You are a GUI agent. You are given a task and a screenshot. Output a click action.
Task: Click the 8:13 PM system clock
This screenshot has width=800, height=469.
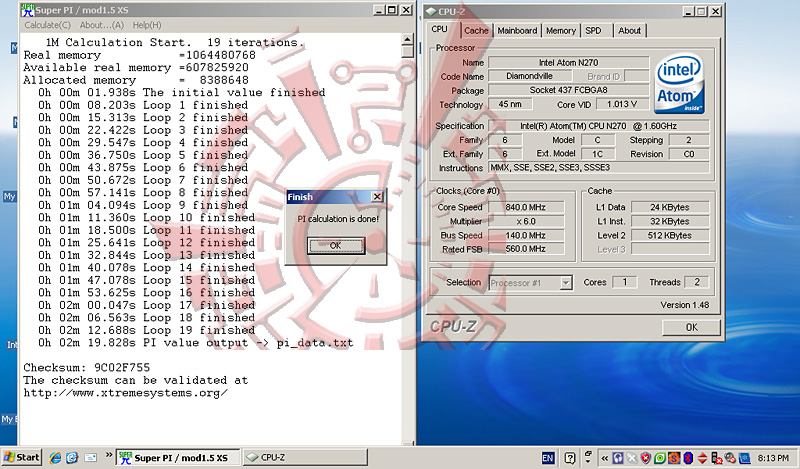coord(773,458)
